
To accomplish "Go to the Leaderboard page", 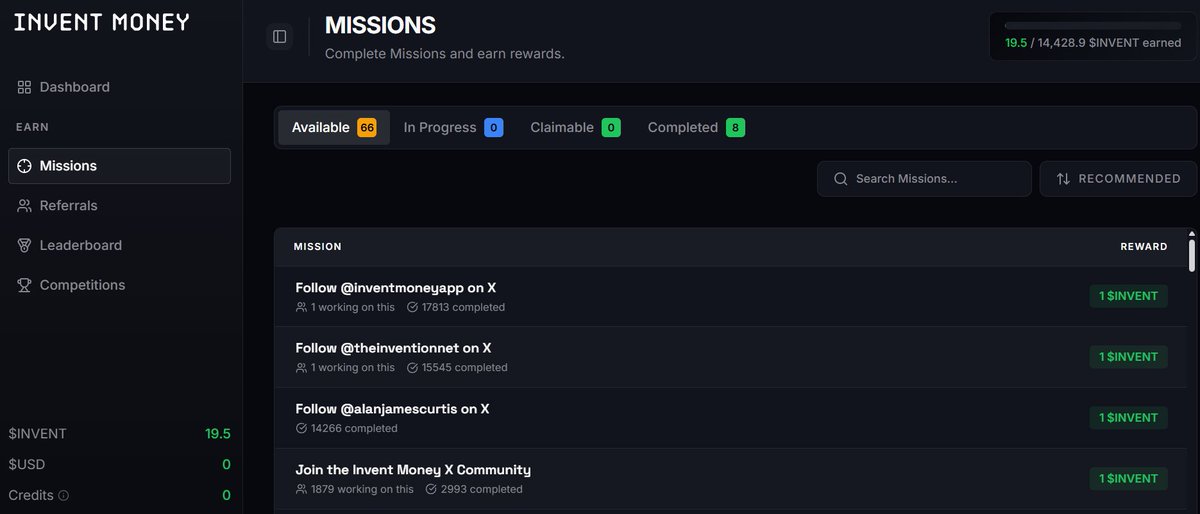I will [x=120, y=245].
